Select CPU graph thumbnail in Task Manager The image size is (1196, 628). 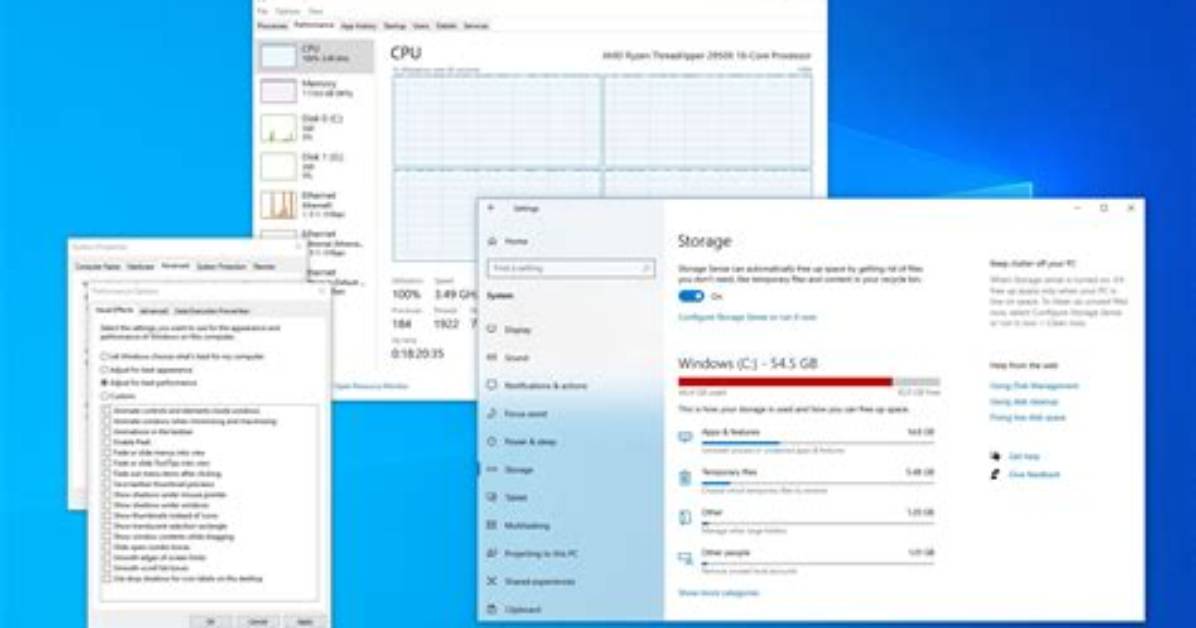click(x=278, y=56)
